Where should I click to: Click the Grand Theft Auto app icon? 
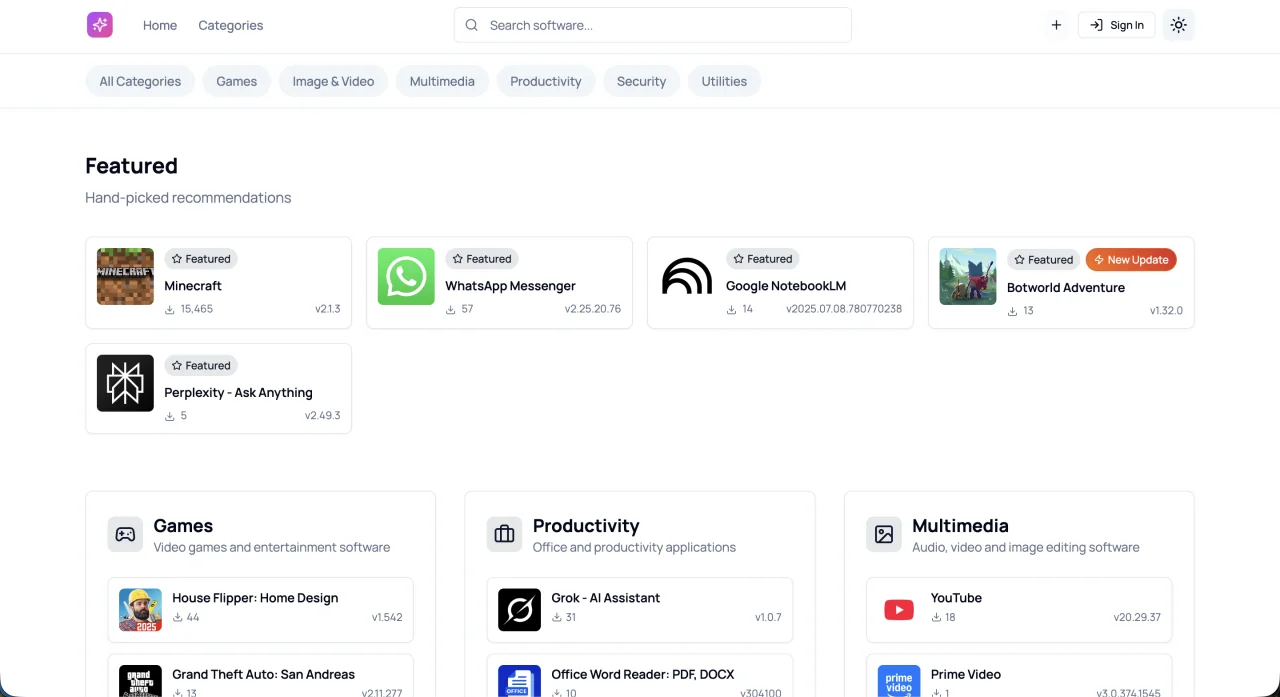pyautogui.click(x=140, y=682)
